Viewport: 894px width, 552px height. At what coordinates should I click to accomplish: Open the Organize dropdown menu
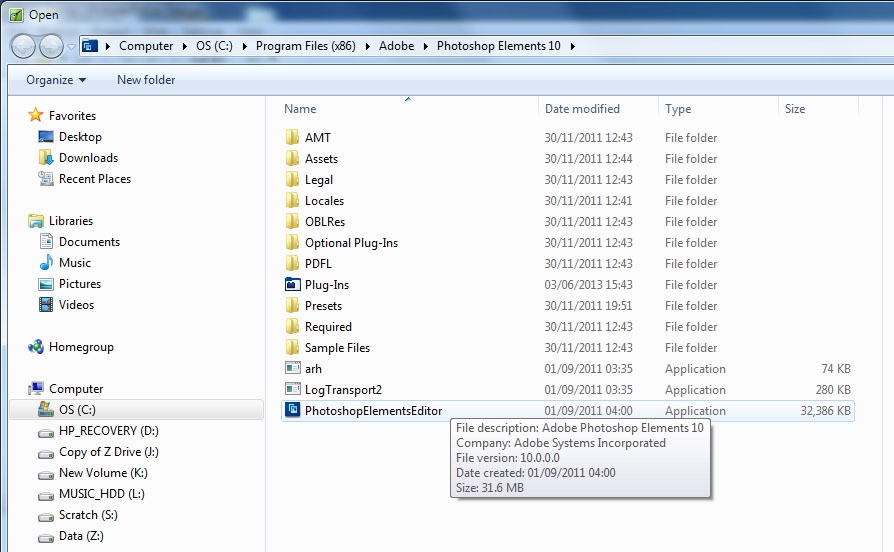[56, 80]
